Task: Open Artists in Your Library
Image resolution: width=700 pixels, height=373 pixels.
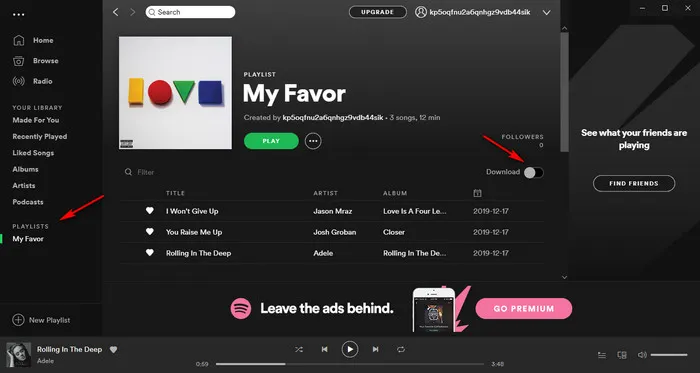Action: [x=24, y=186]
